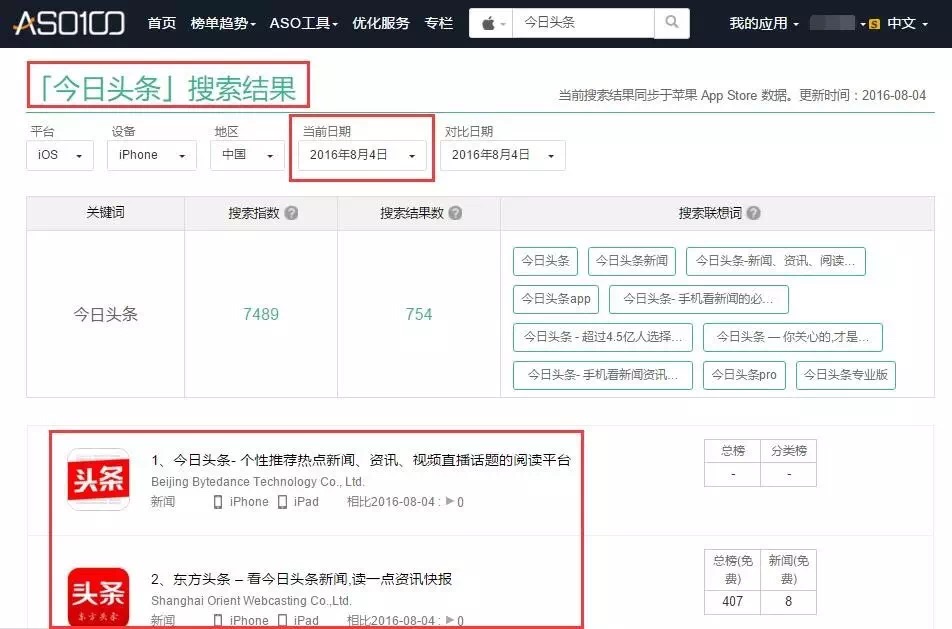
Task: Click the 今日头条 — 你关心的,才是... tag
Action: pyautogui.click(x=792, y=337)
